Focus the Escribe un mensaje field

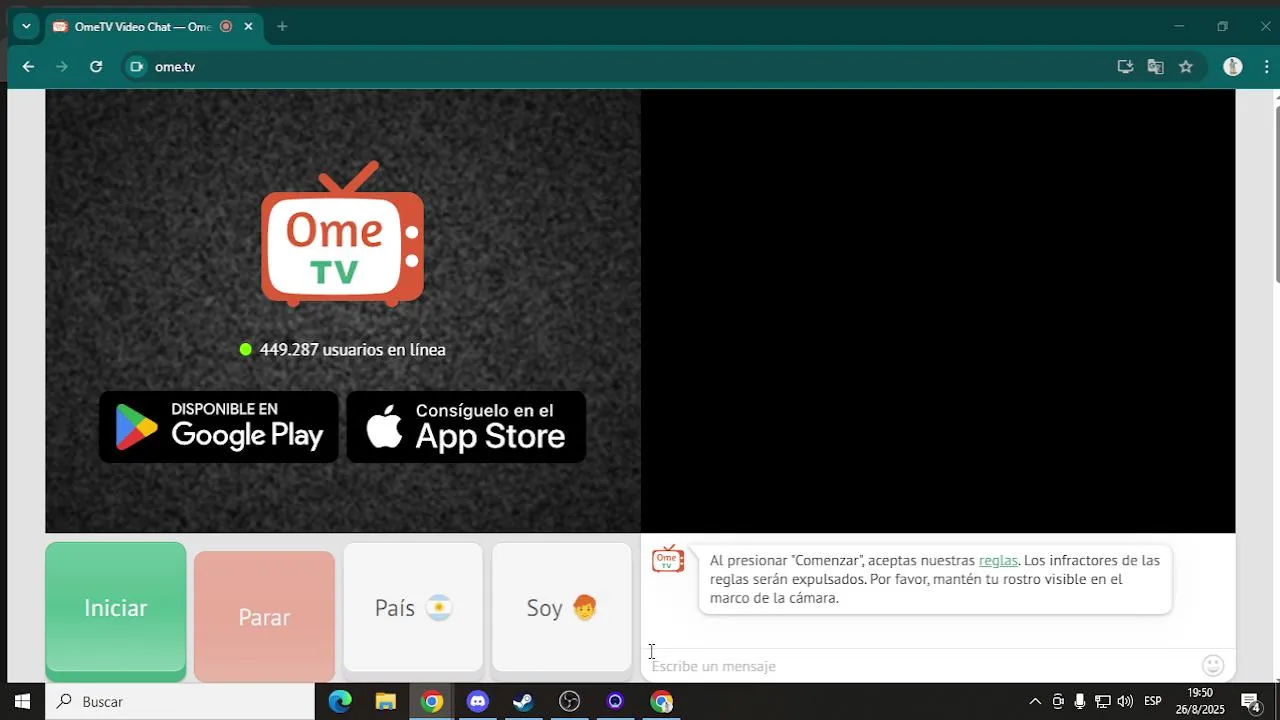(x=920, y=666)
